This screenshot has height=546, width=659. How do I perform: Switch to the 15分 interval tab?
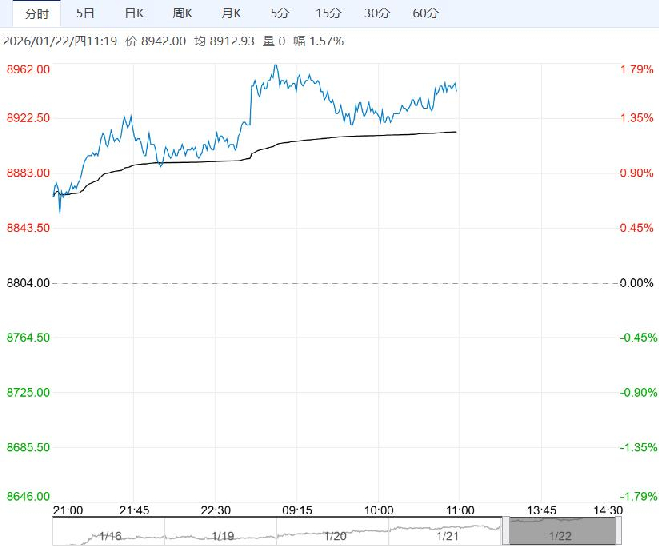coord(327,14)
